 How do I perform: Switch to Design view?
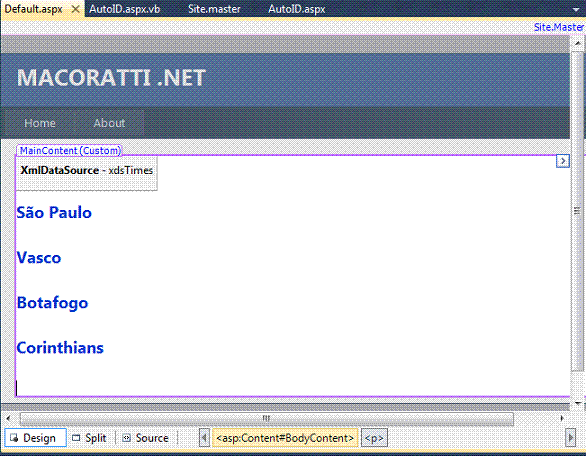click(35, 438)
